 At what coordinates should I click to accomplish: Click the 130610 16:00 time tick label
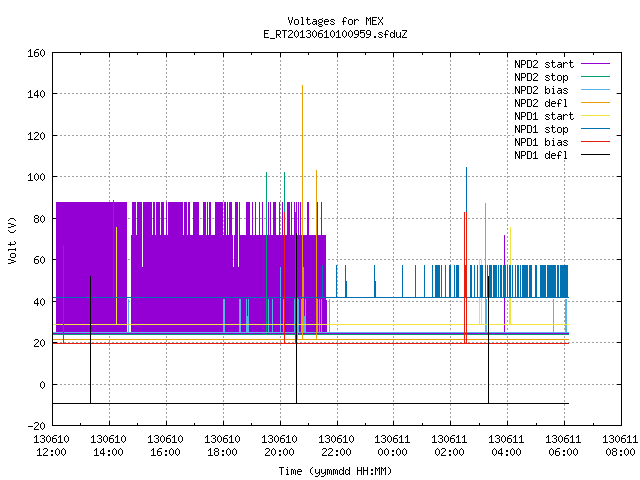pos(165,446)
